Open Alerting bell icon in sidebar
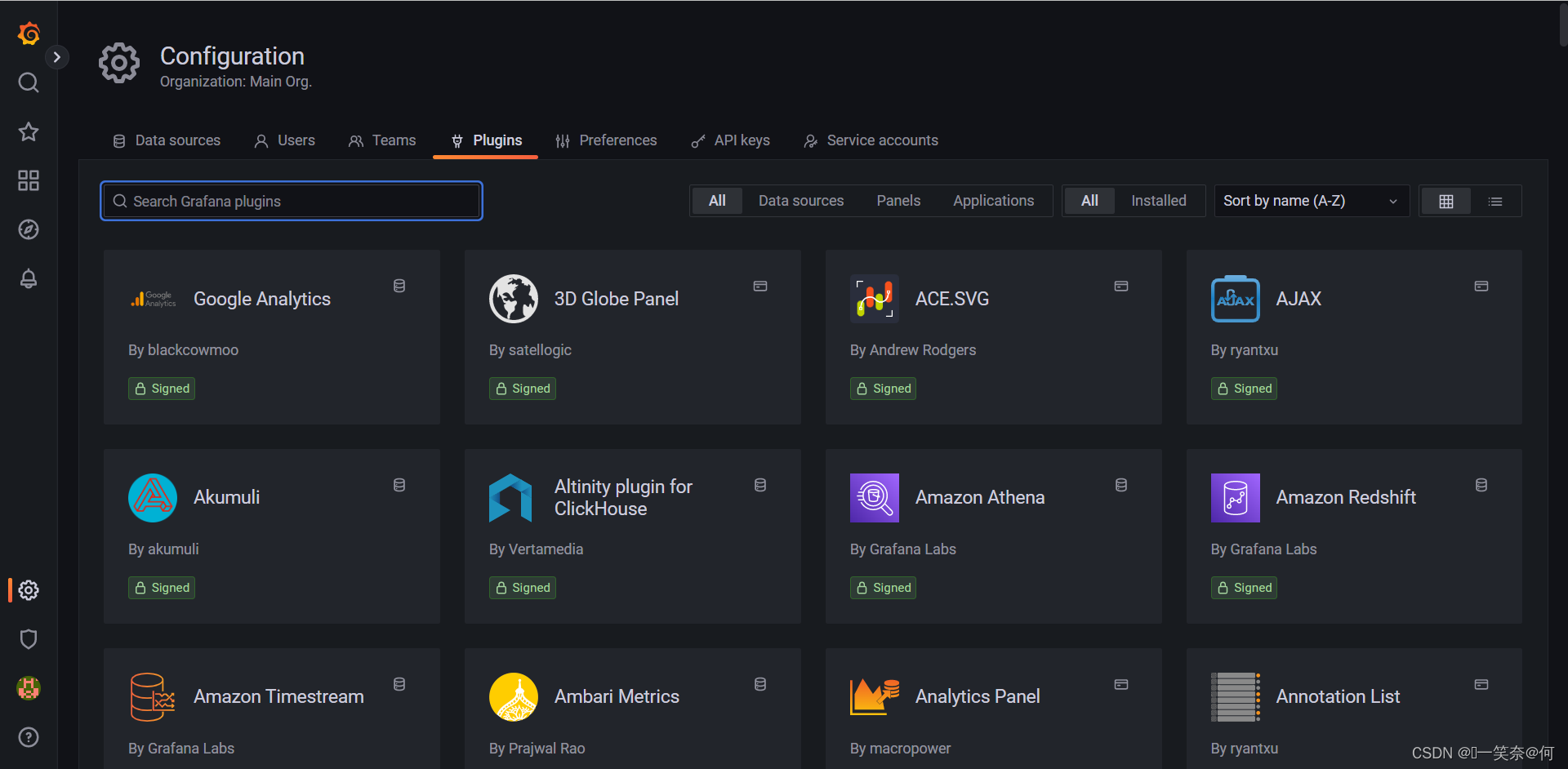1568x769 pixels. pyautogui.click(x=29, y=278)
